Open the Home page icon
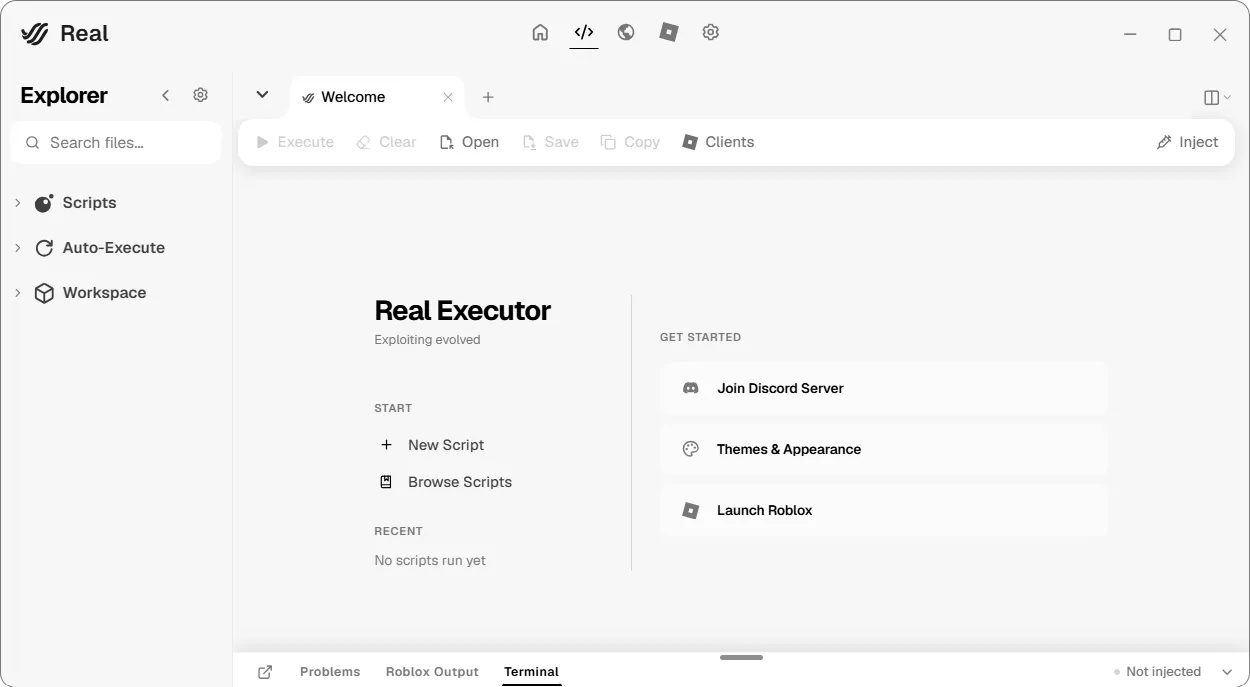Viewport: 1250px width, 687px height. [540, 32]
